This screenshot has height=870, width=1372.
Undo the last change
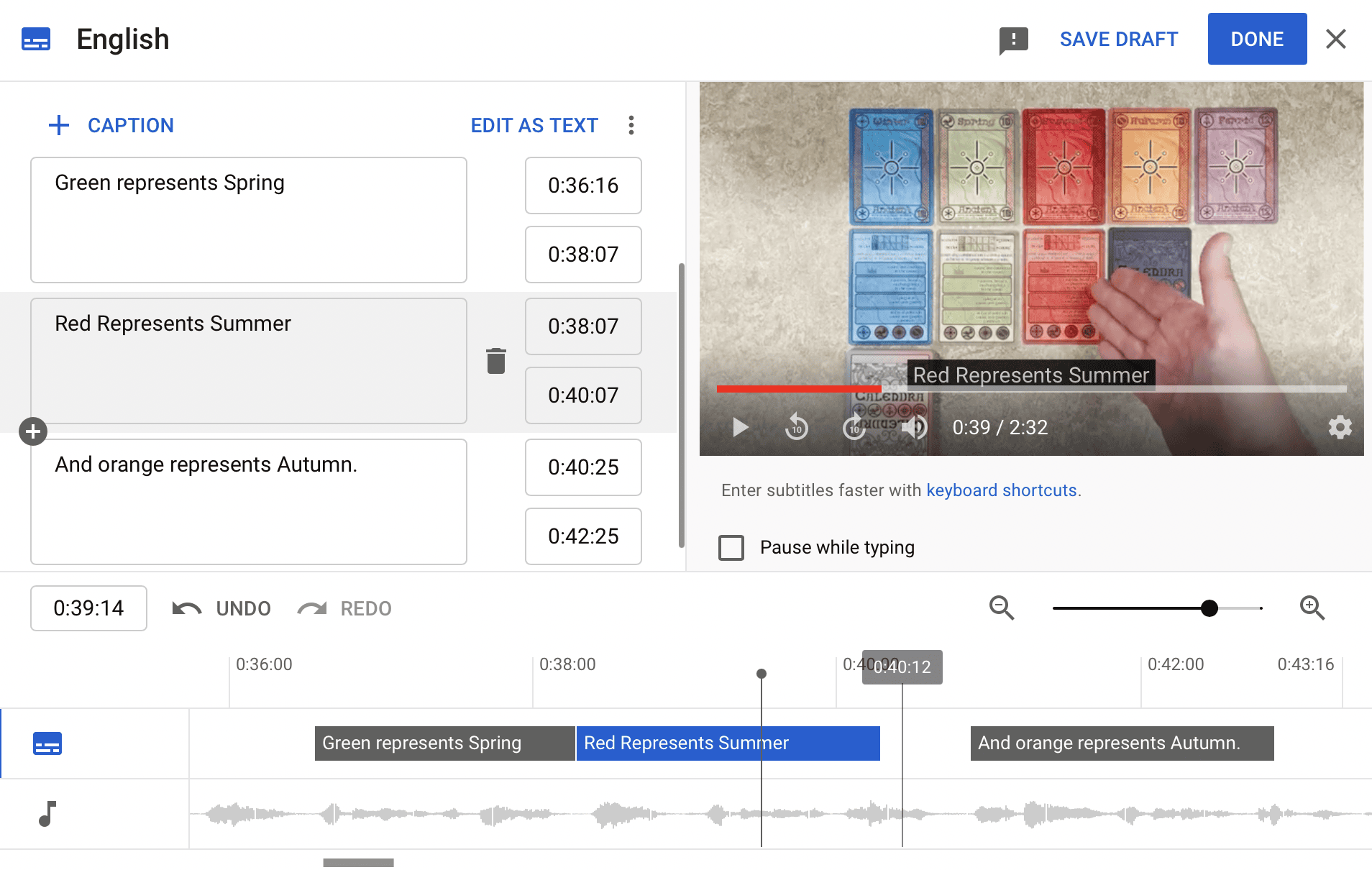pos(221,608)
